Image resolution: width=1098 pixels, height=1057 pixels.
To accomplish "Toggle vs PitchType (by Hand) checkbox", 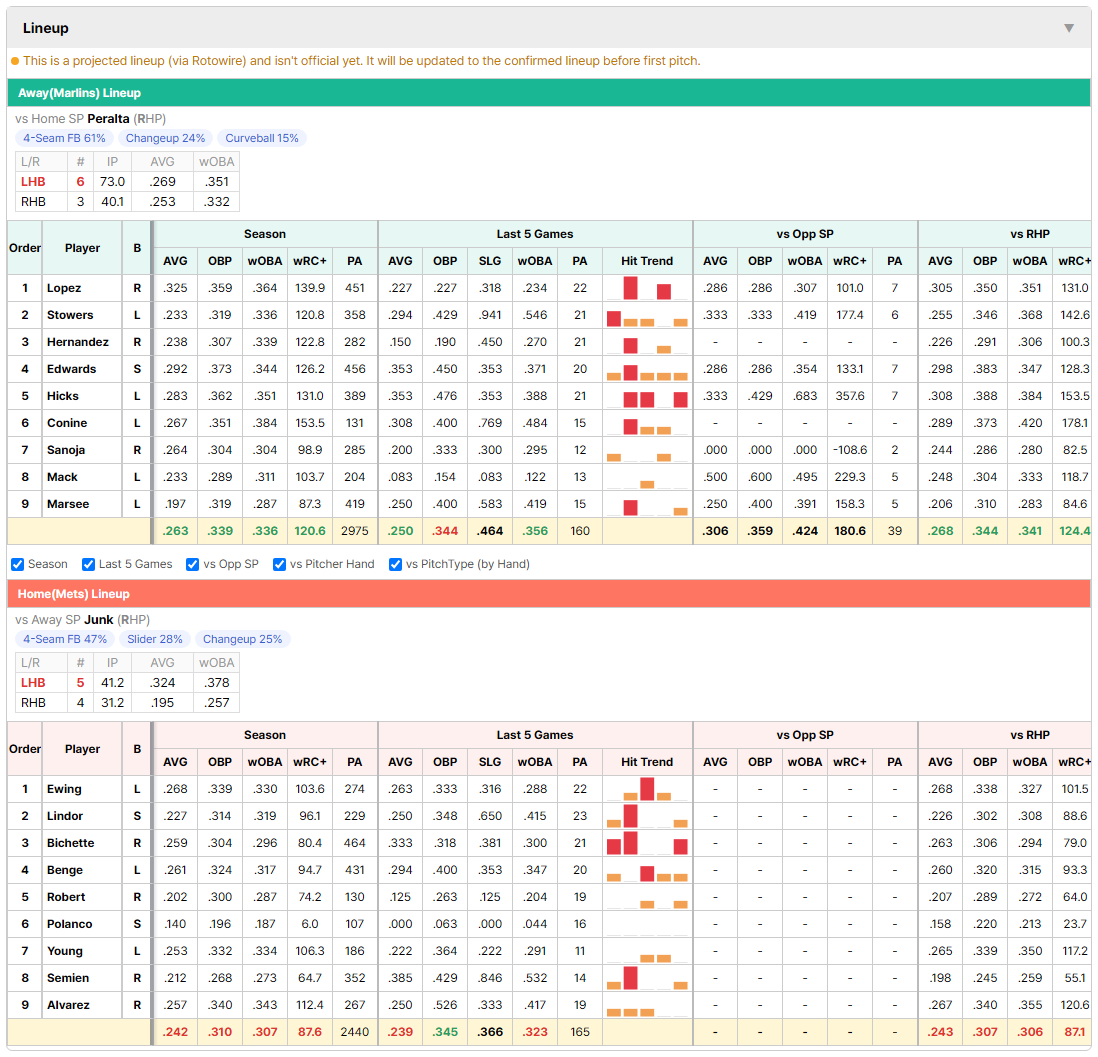I will tap(396, 565).
